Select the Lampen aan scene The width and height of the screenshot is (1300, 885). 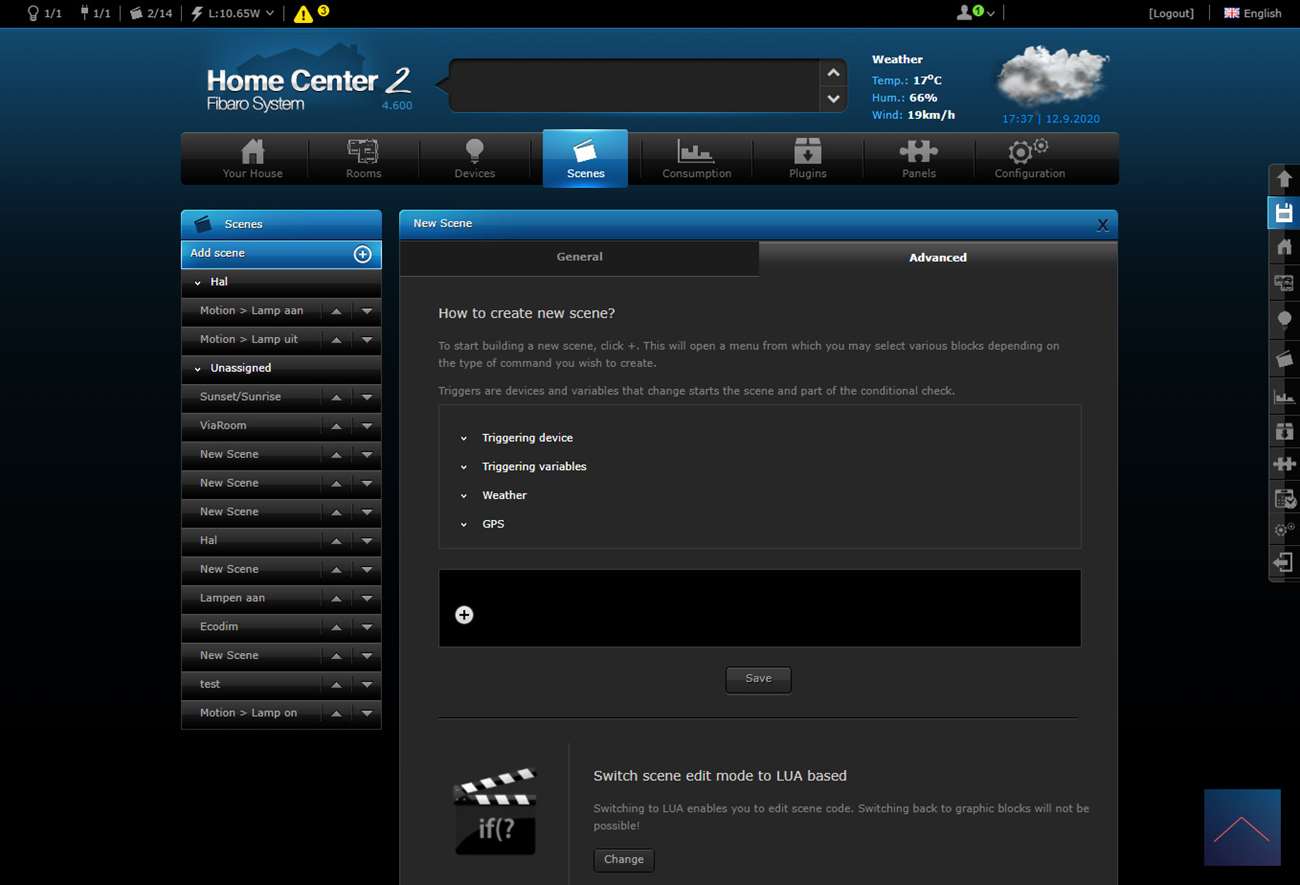point(232,598)
